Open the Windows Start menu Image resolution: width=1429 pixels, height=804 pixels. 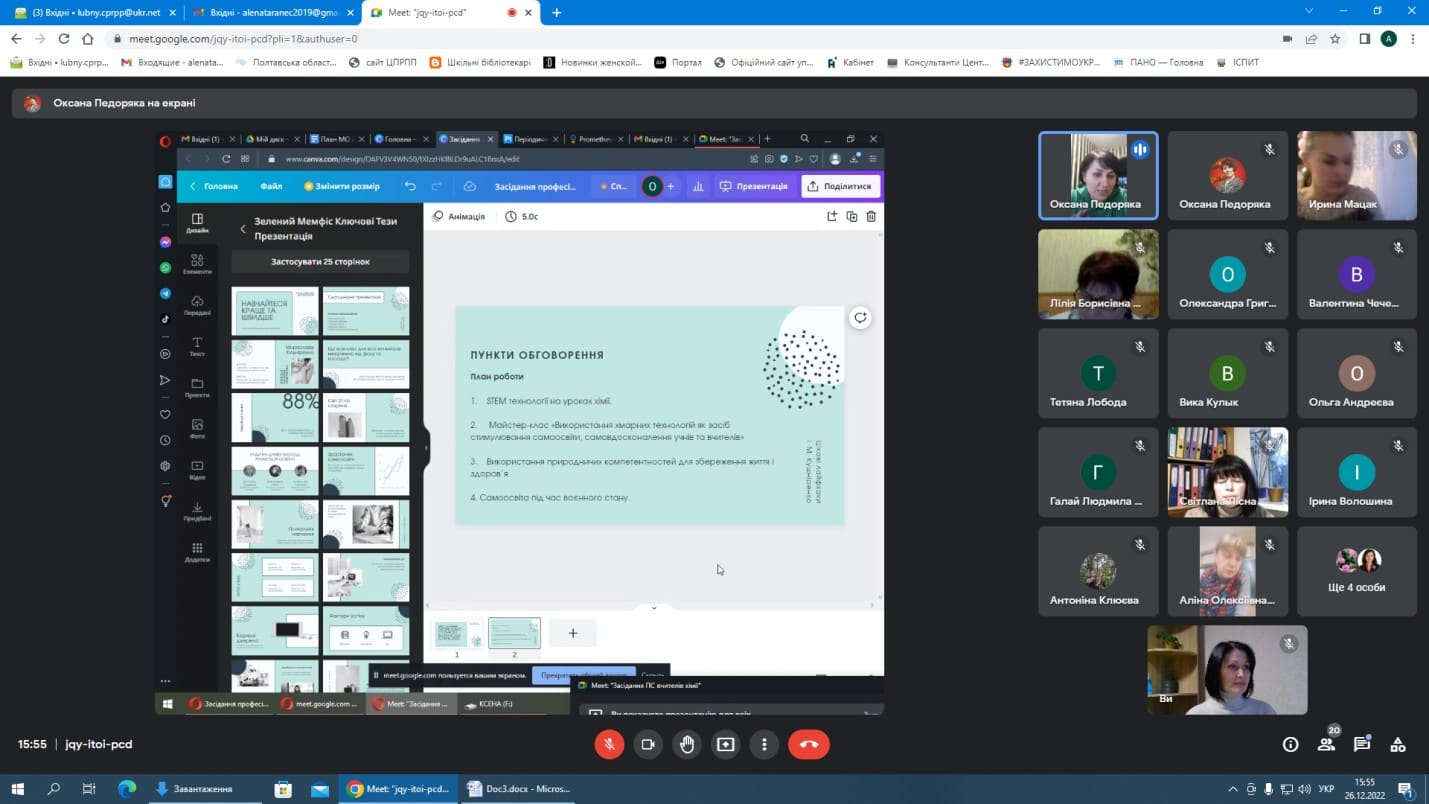click(x=19, y=789)
